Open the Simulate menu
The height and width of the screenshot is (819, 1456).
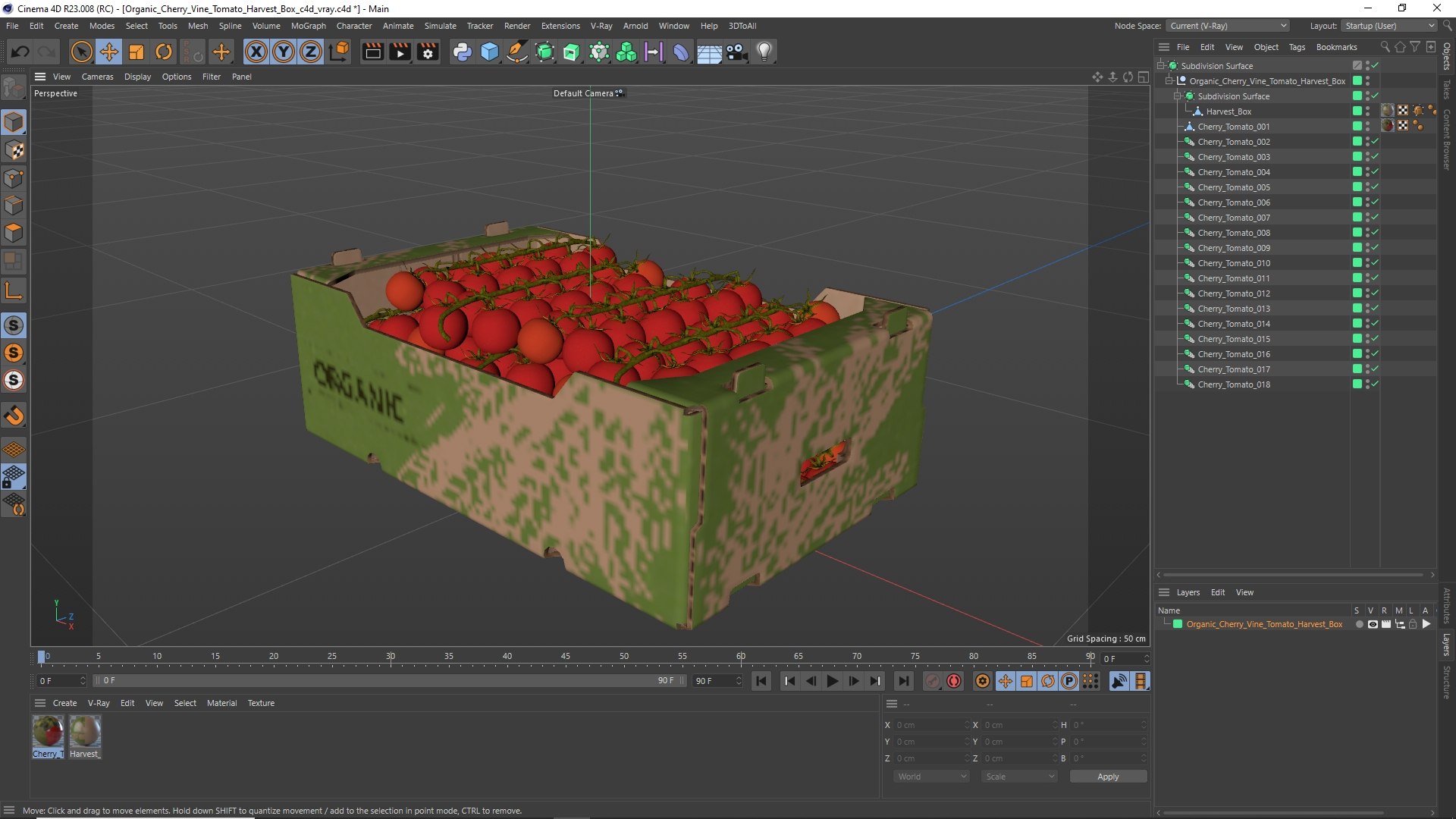tap(440, 26)
